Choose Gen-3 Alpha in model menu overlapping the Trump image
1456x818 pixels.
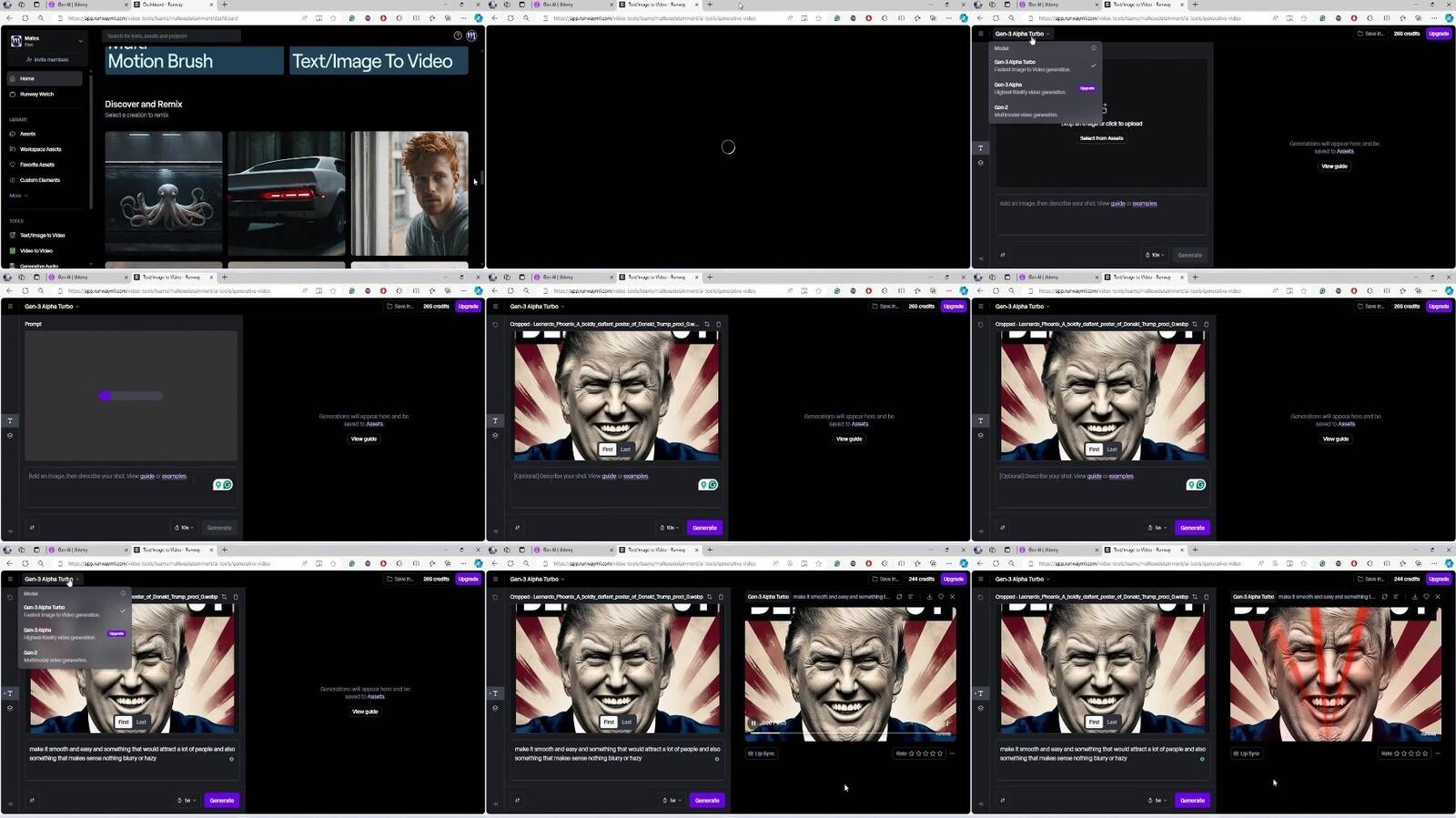[75, 633]
